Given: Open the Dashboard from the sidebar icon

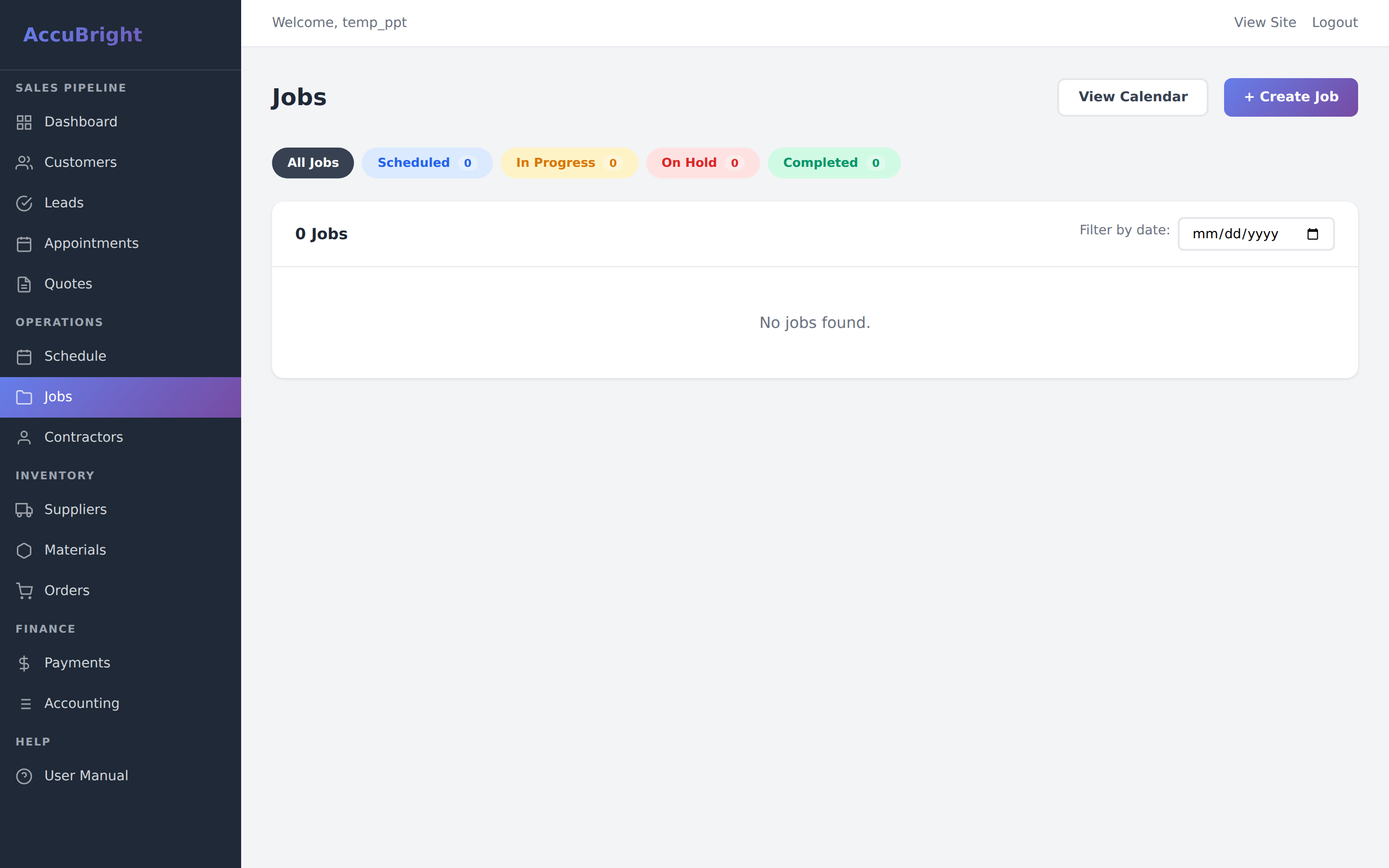Looking at the screenshot, I should pos(24,122).
